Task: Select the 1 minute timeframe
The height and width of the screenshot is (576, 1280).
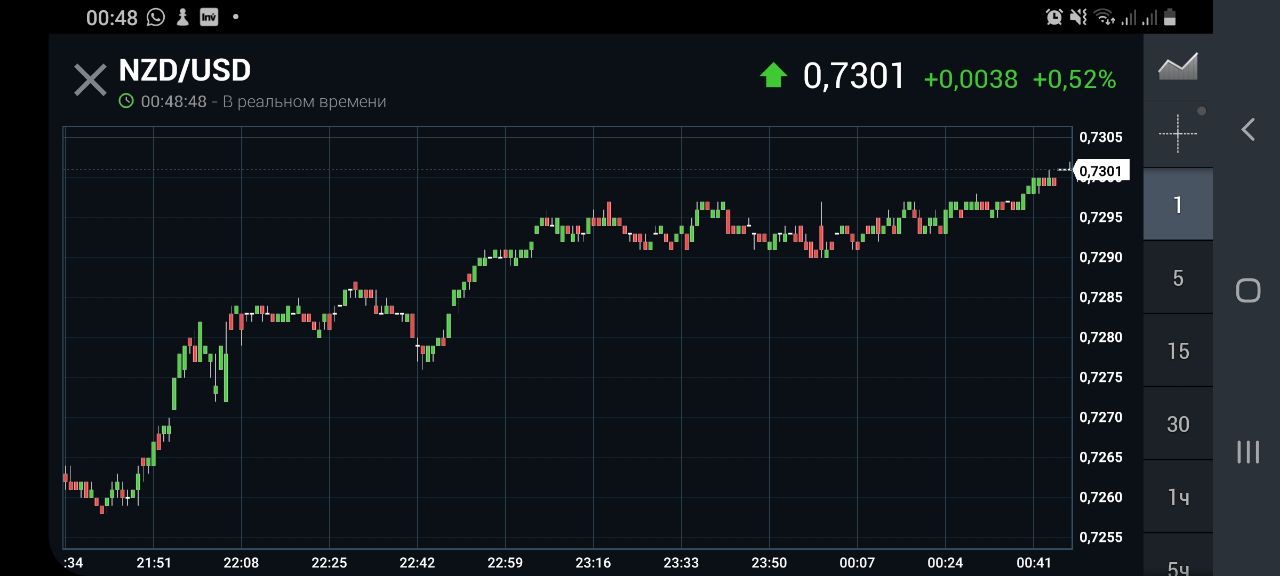Action: 1178,205
